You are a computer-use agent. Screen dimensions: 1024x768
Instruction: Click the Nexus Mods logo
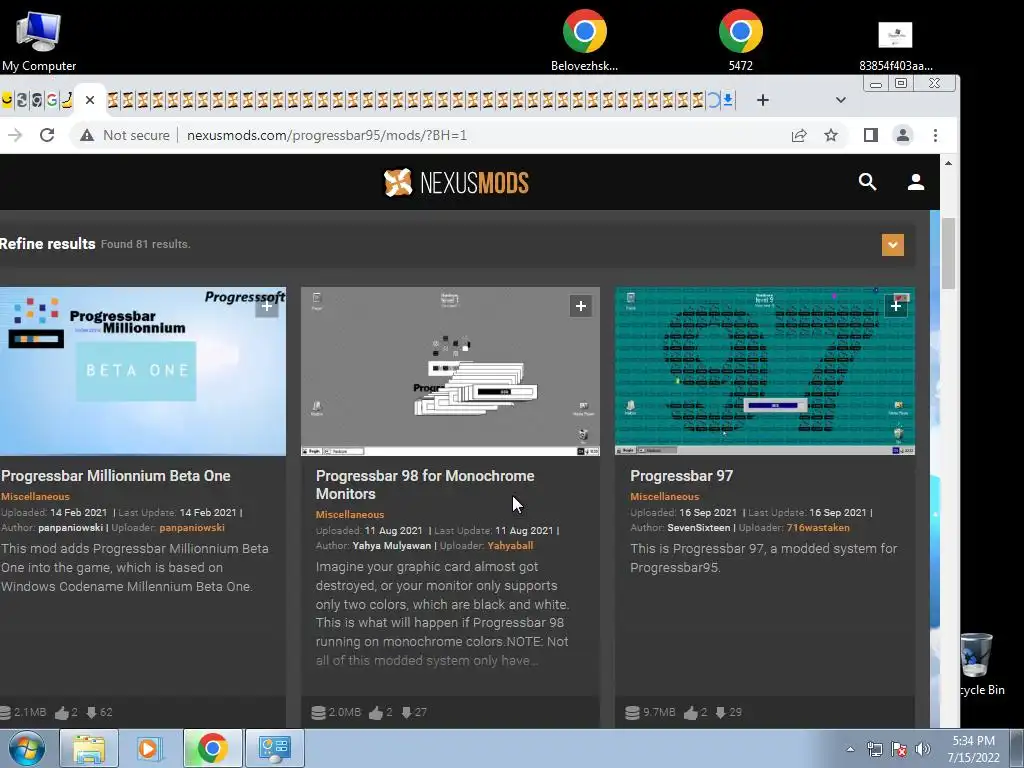[456, 182]
